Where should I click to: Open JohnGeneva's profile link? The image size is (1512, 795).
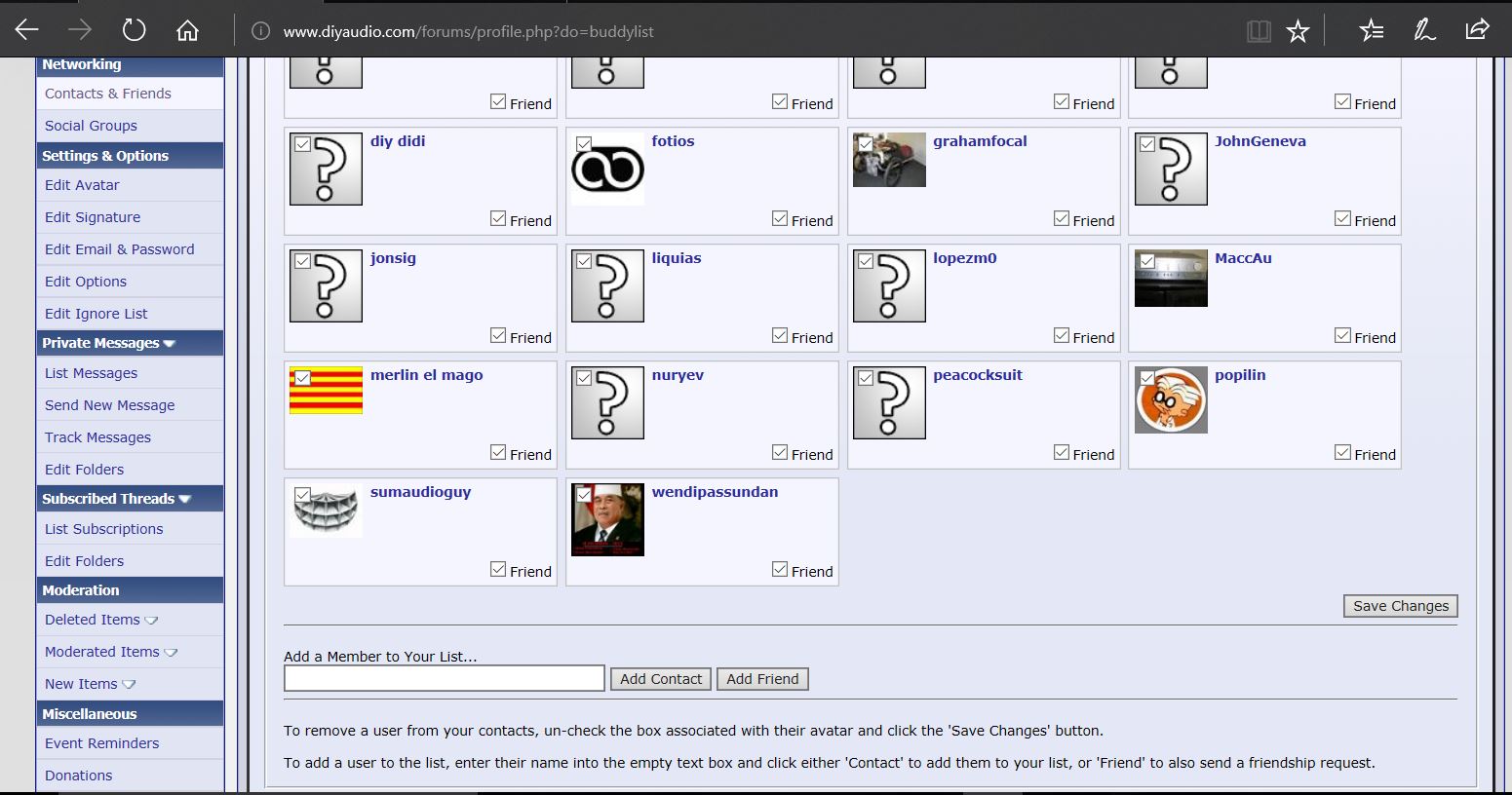click(1260, 141)
